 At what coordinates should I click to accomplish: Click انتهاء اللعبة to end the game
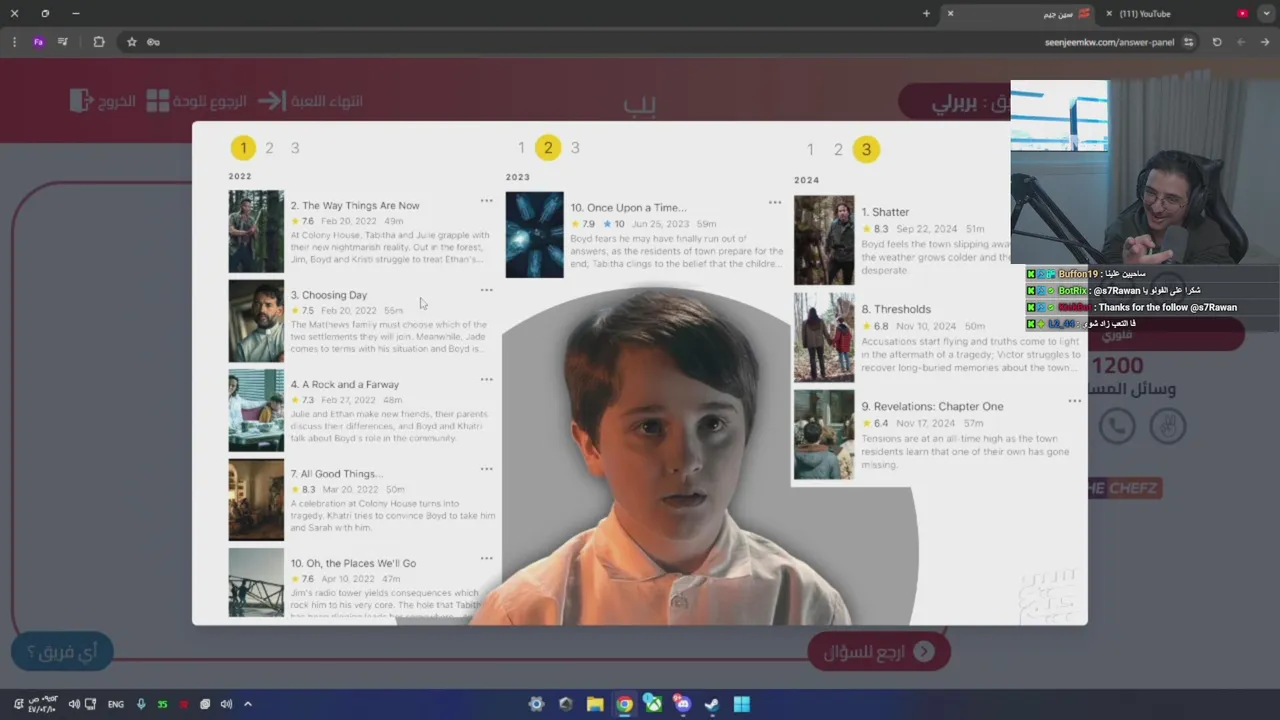click(x=310, y=100)
